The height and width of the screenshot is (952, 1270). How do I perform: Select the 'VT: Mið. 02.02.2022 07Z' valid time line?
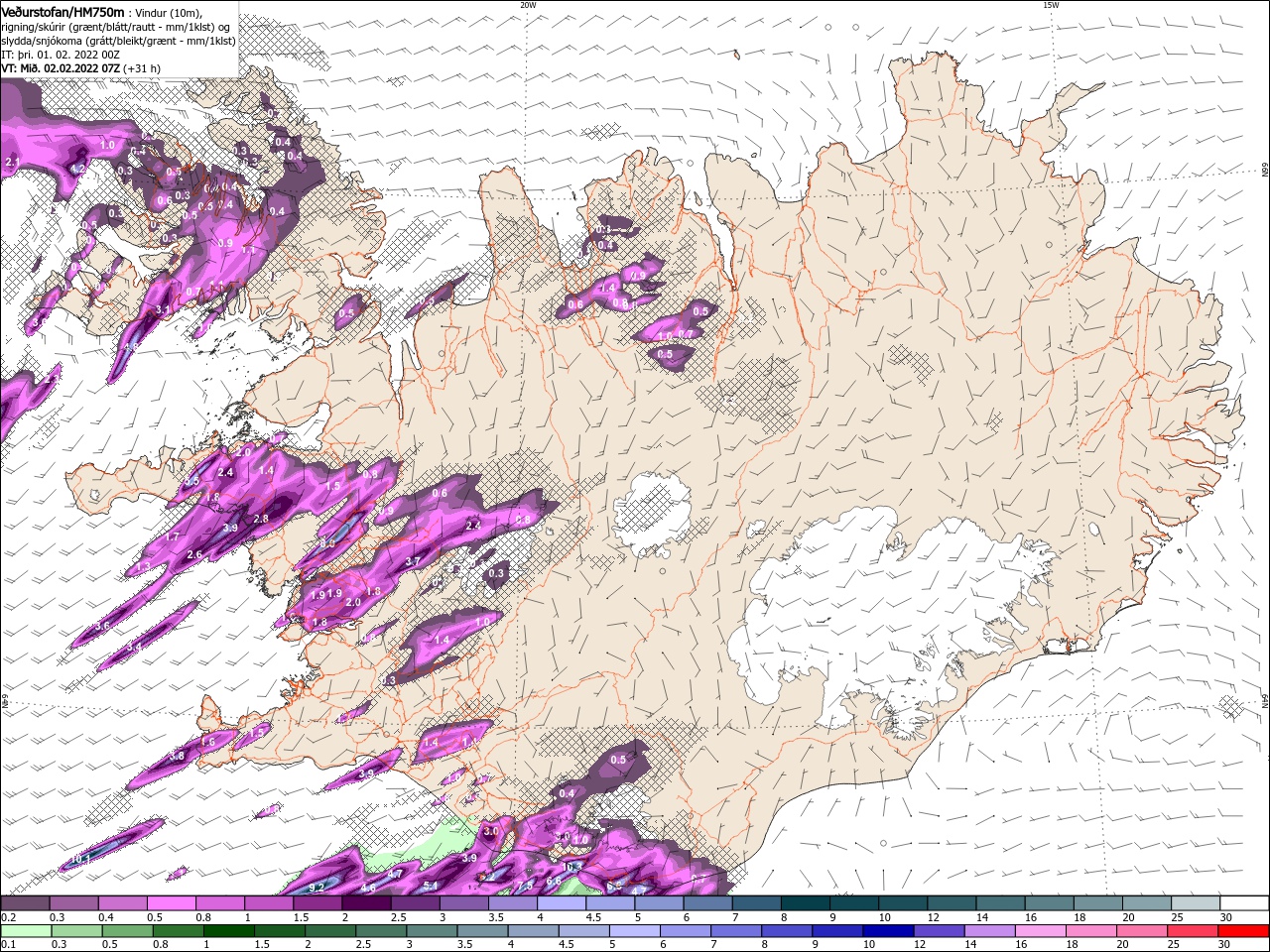(62, 68)
